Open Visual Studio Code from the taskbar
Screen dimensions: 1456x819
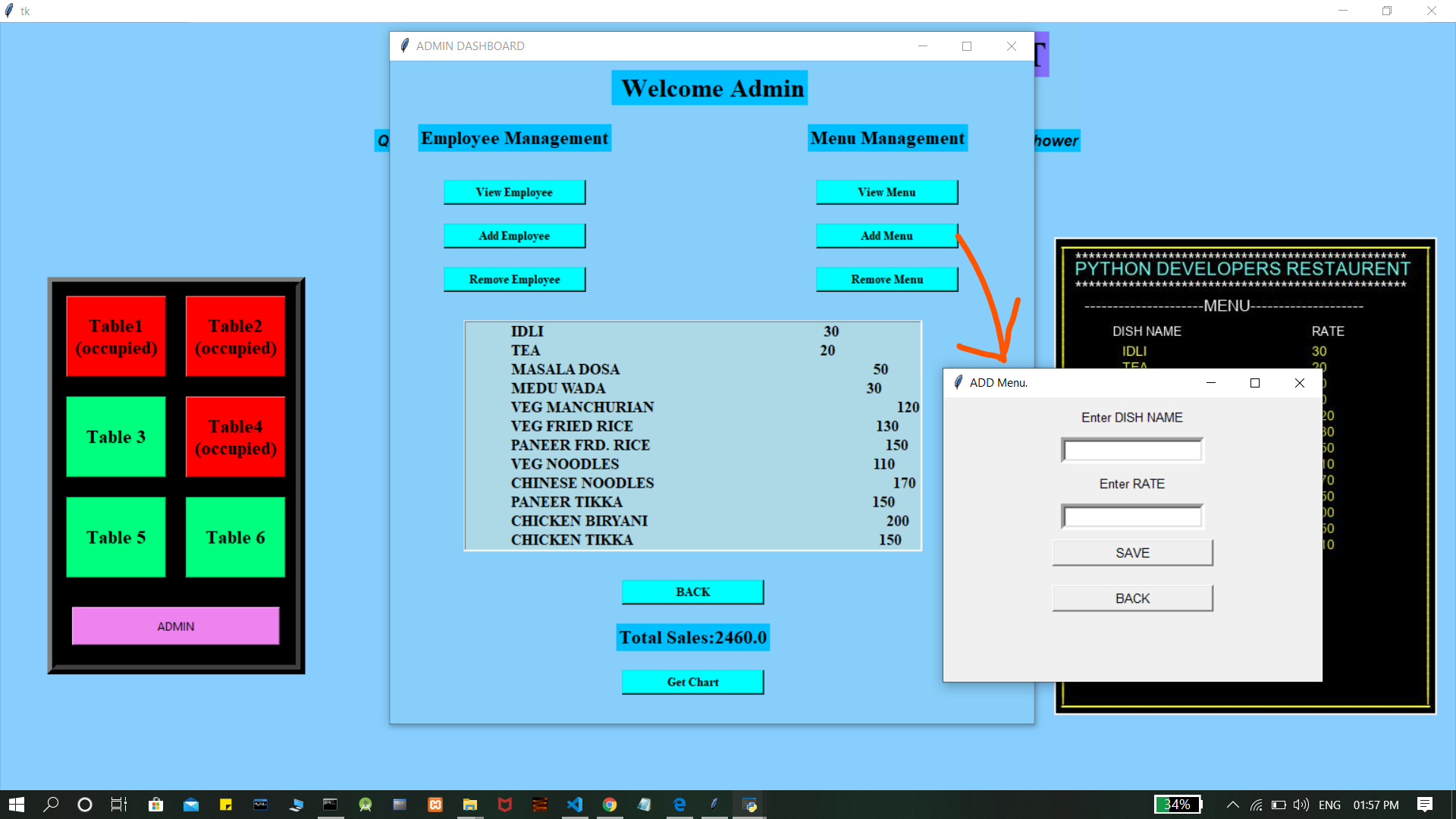(575, 805)
